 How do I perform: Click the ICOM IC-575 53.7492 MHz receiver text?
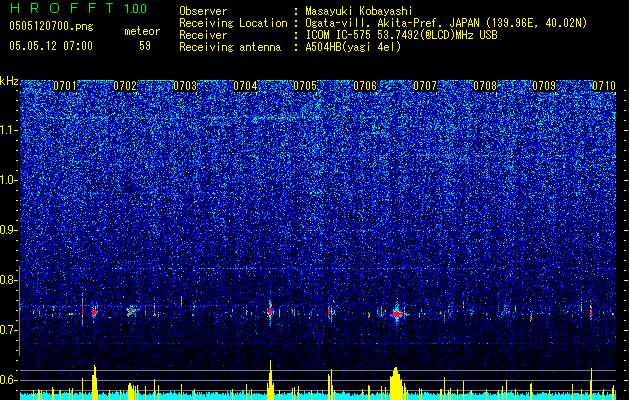pos(401,35)
